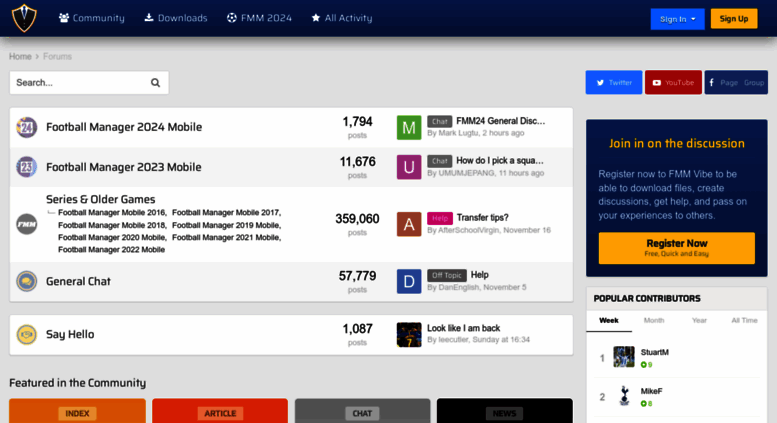Click the pink Help tag
The width and height of the screenshot is (777, 423).
coord(440,218)
